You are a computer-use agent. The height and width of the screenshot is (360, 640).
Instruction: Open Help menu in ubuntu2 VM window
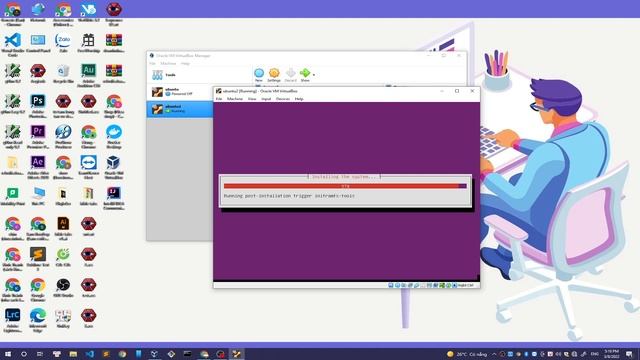point(299,99)
